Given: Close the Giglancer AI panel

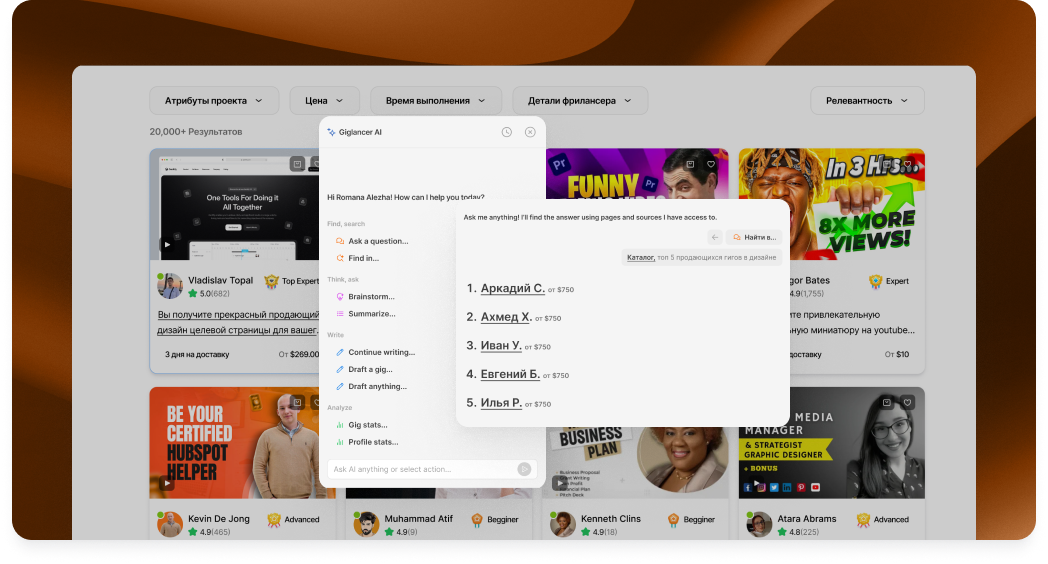Looking at the screenshot, I should pos(530,132).
